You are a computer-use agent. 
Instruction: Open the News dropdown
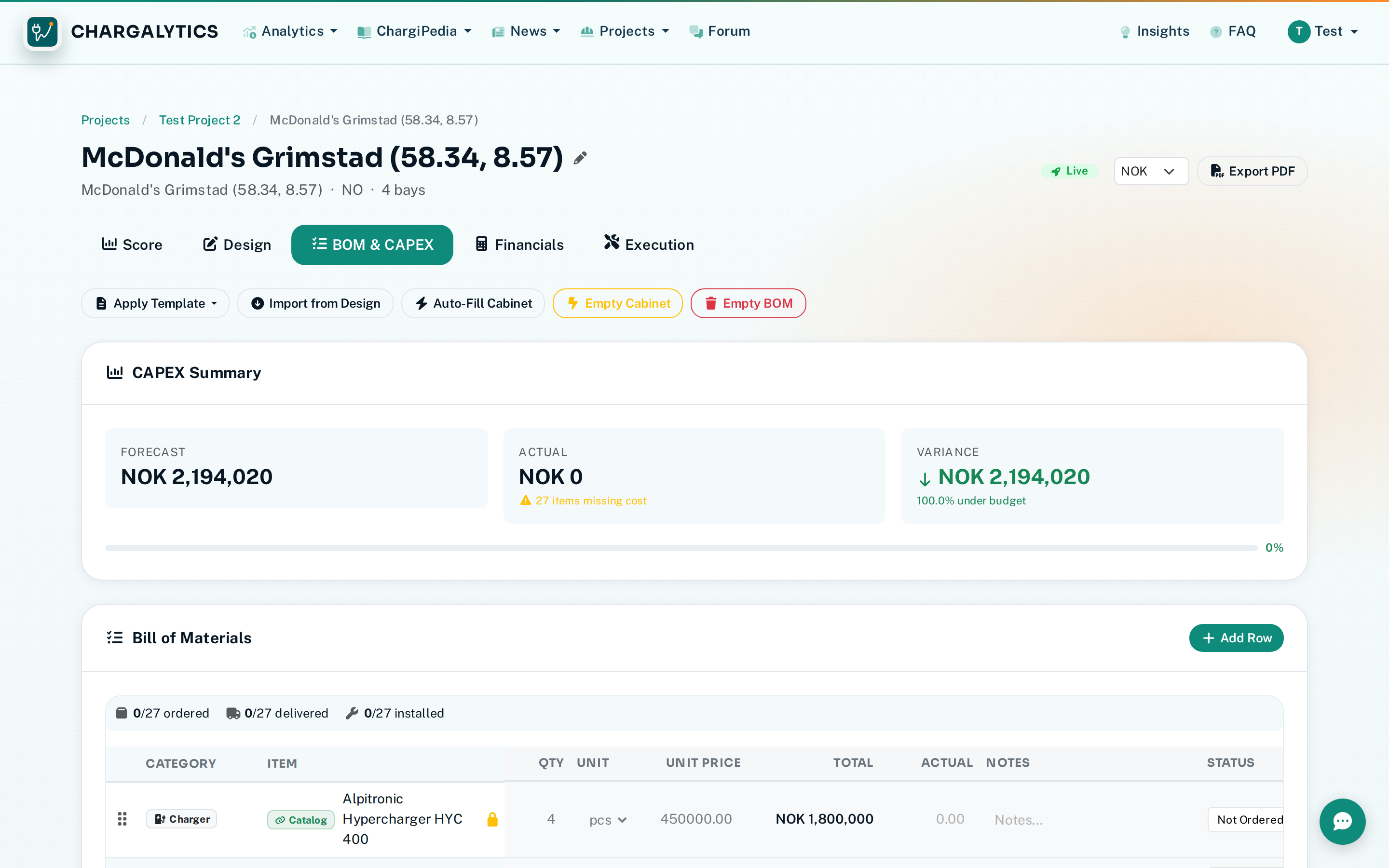[526, 31]
